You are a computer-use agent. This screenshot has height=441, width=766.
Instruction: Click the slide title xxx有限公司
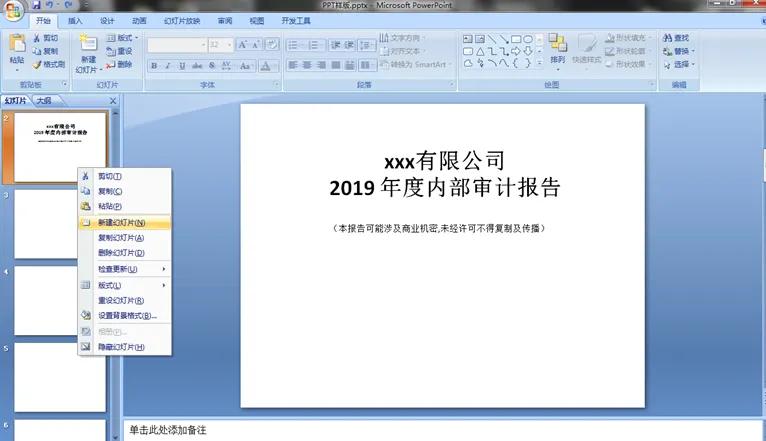coord(444,161)
